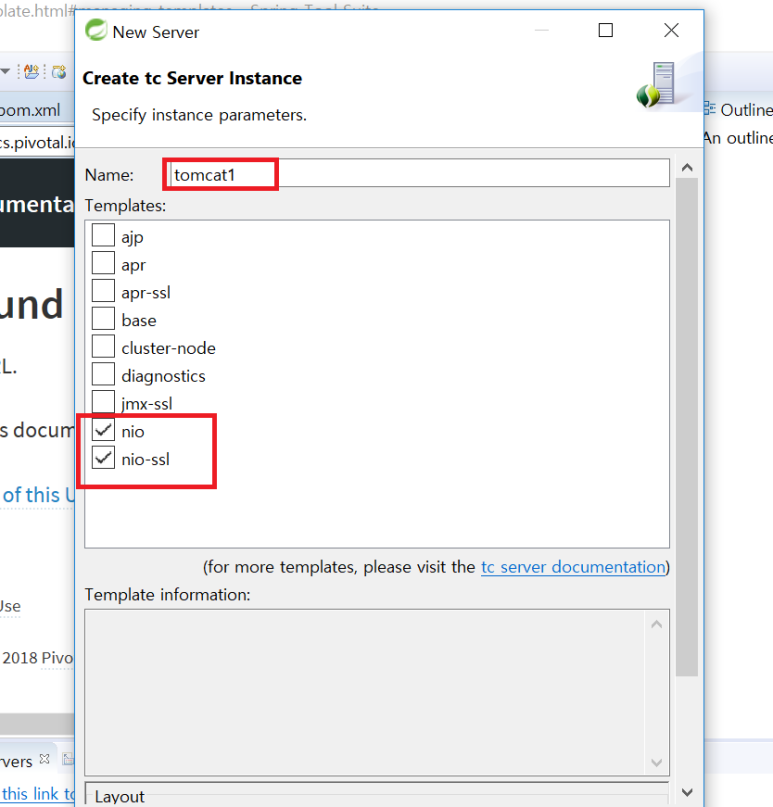
Task: Click the cluster-node template label
Action: 168,348
